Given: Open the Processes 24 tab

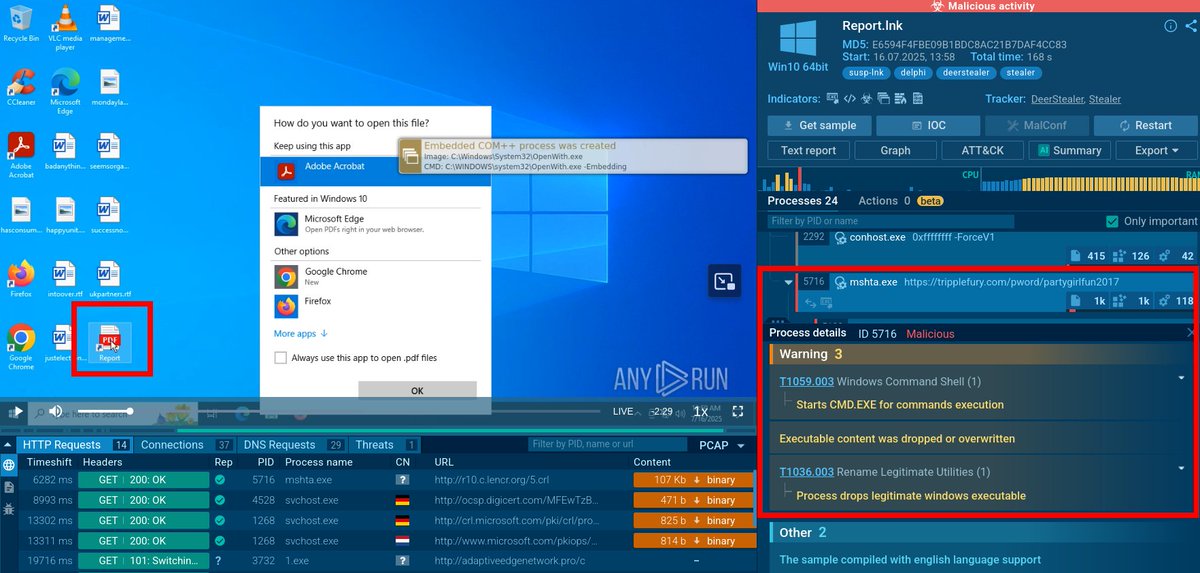Looking at the screenshot, I should click(803, 201).
